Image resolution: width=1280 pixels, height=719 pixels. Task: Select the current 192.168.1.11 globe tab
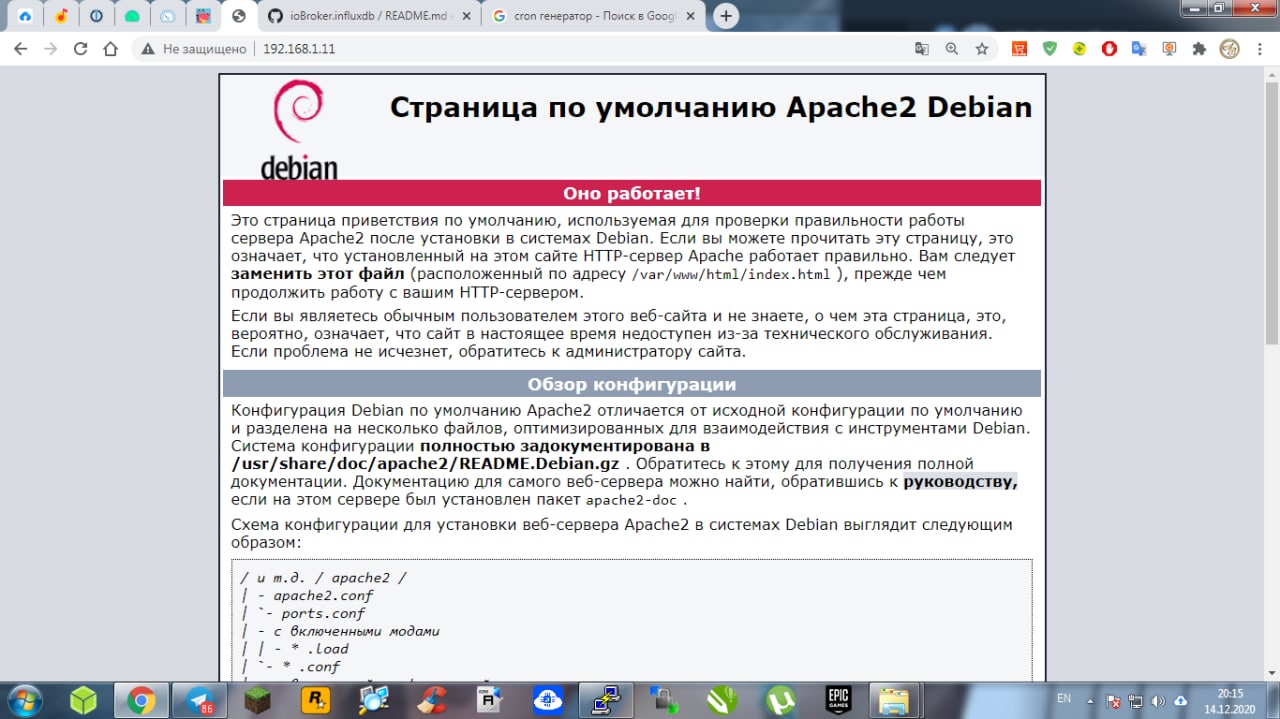click(238, 16)
